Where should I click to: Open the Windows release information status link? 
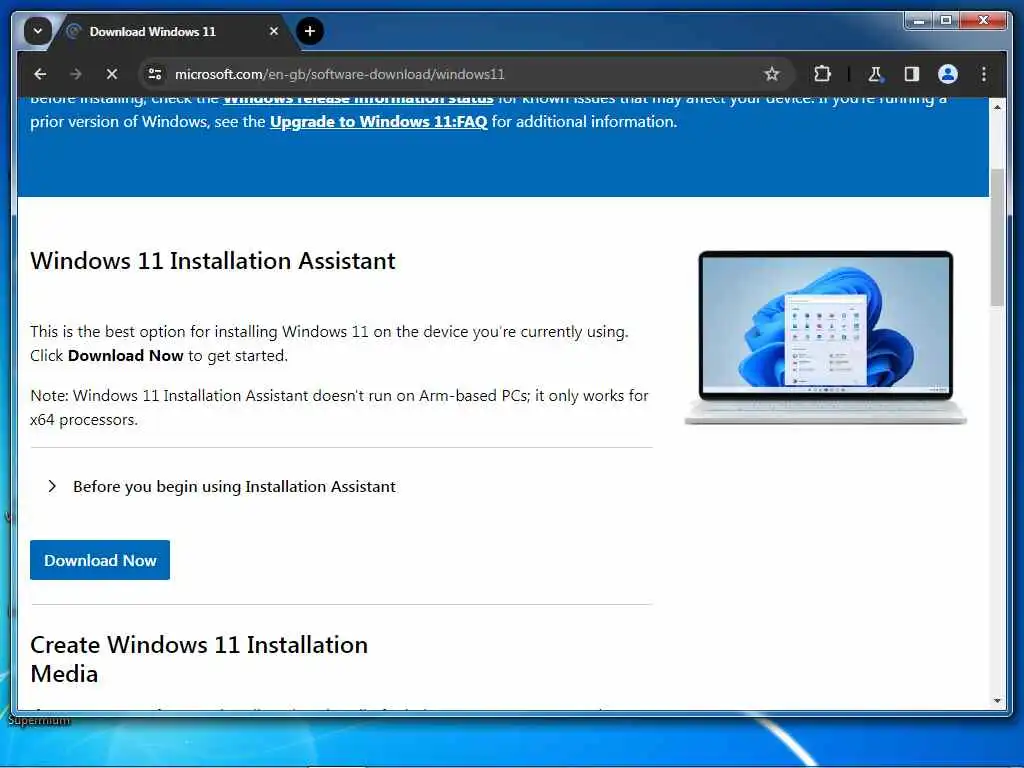click(x=358, y=100)
